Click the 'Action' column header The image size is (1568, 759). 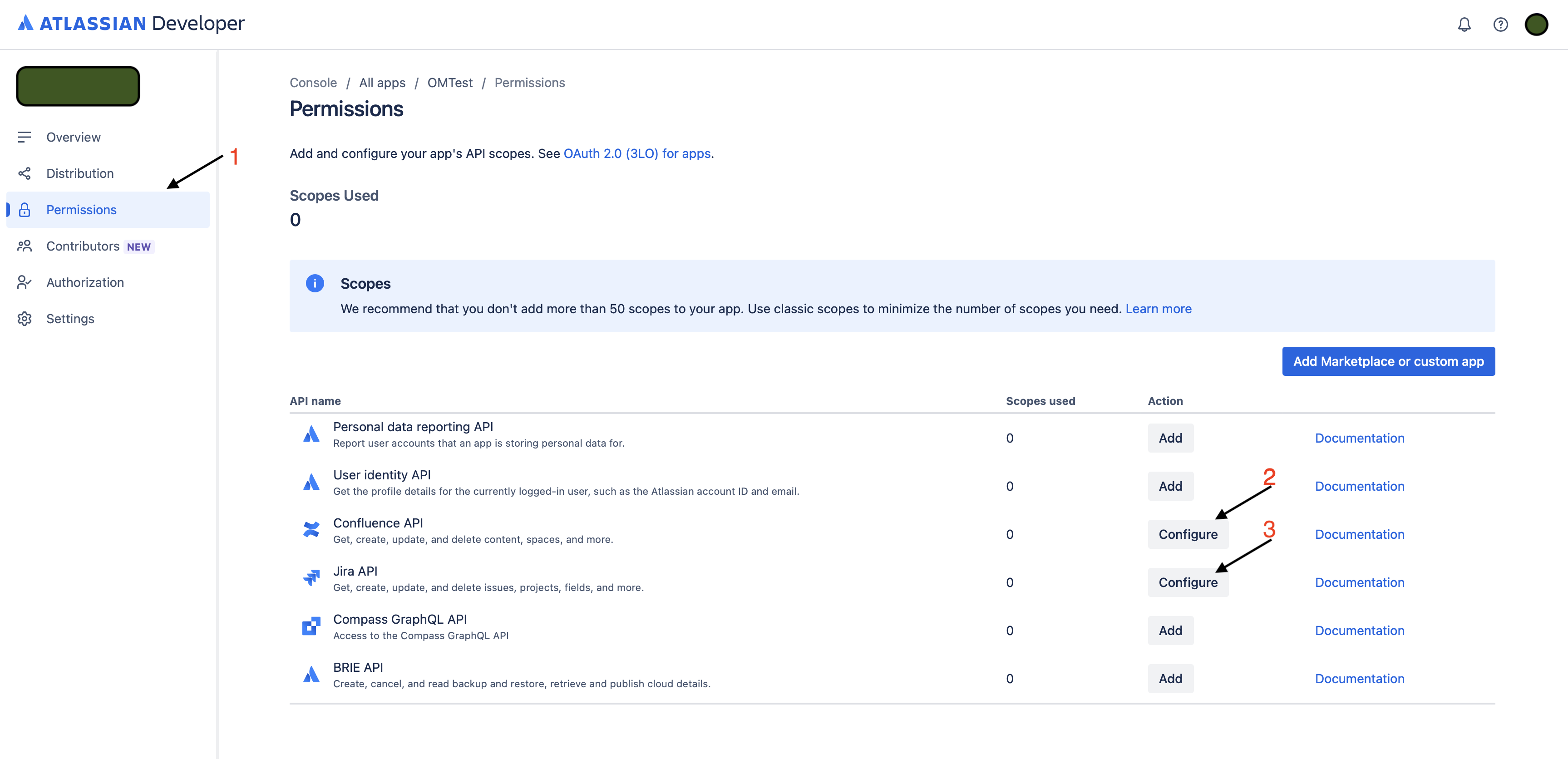coord(1165,401)
